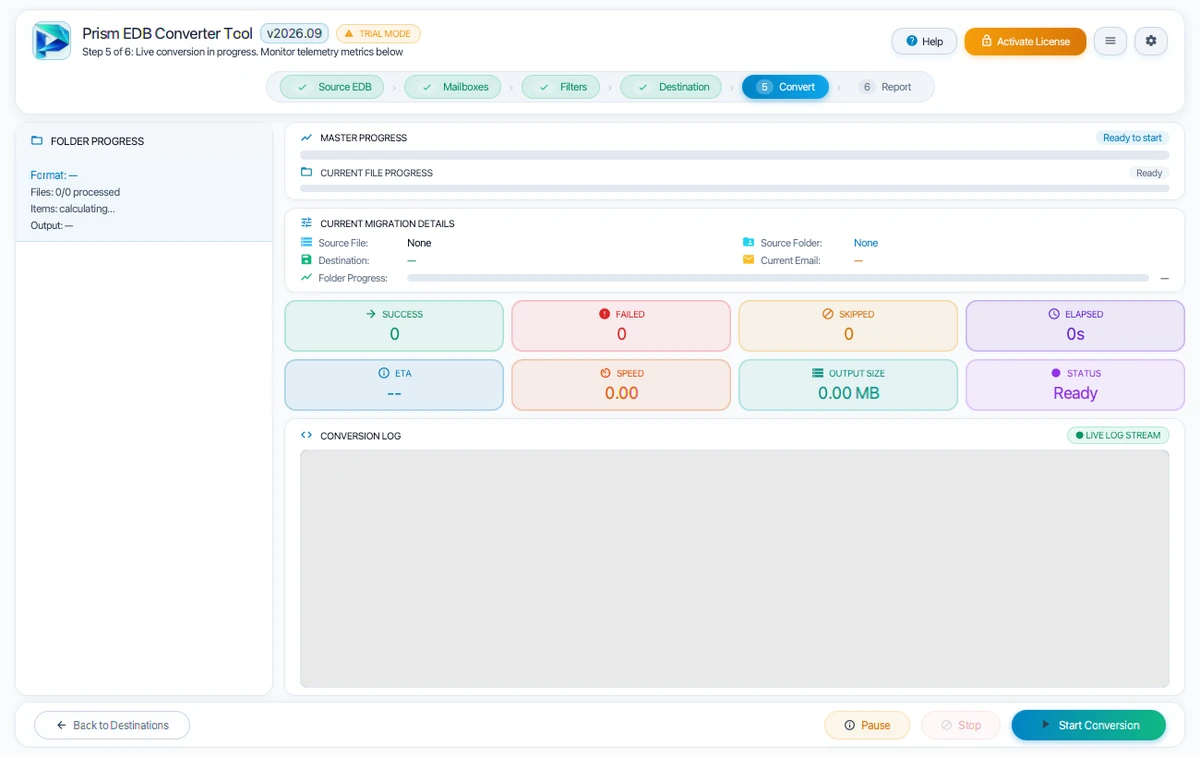Open settings via the gear icon

pos(1151,41)
